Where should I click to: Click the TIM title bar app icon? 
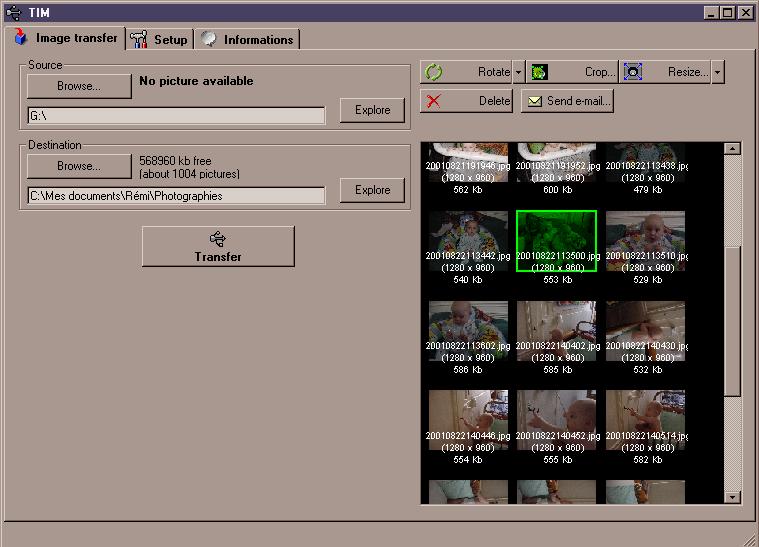click(x=14, y=13)
